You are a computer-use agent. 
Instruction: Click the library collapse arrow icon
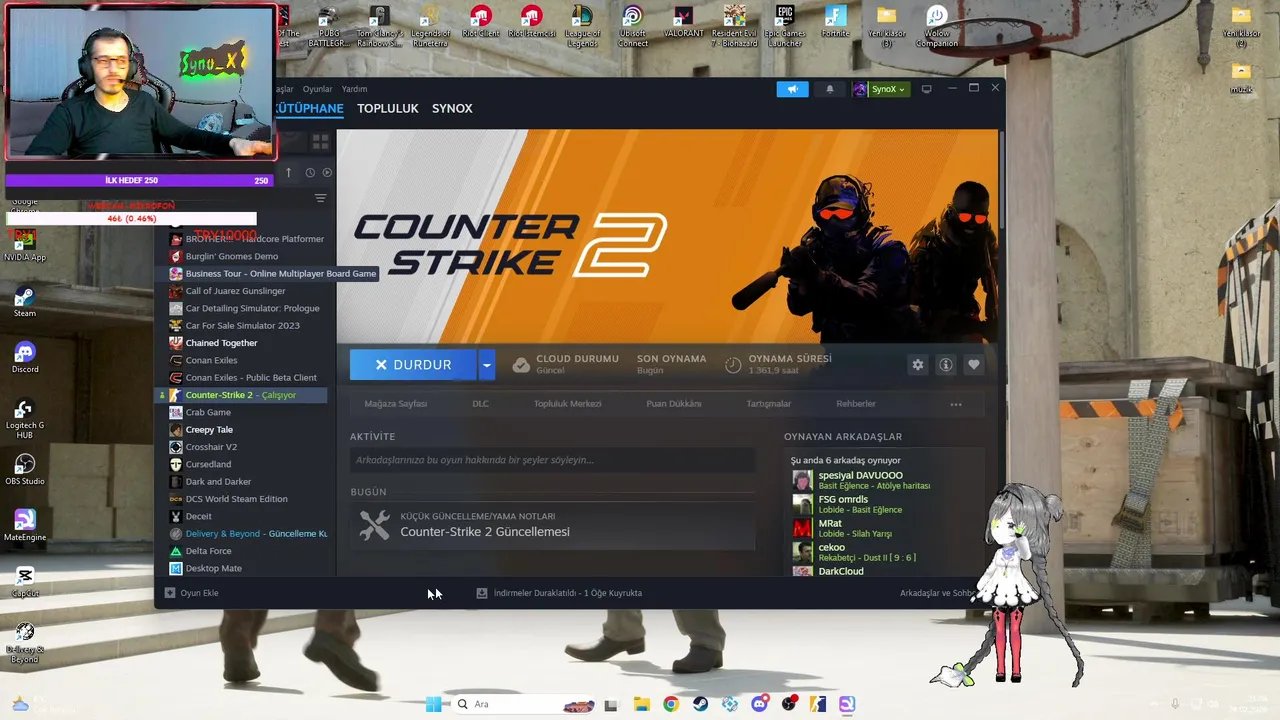289,173
